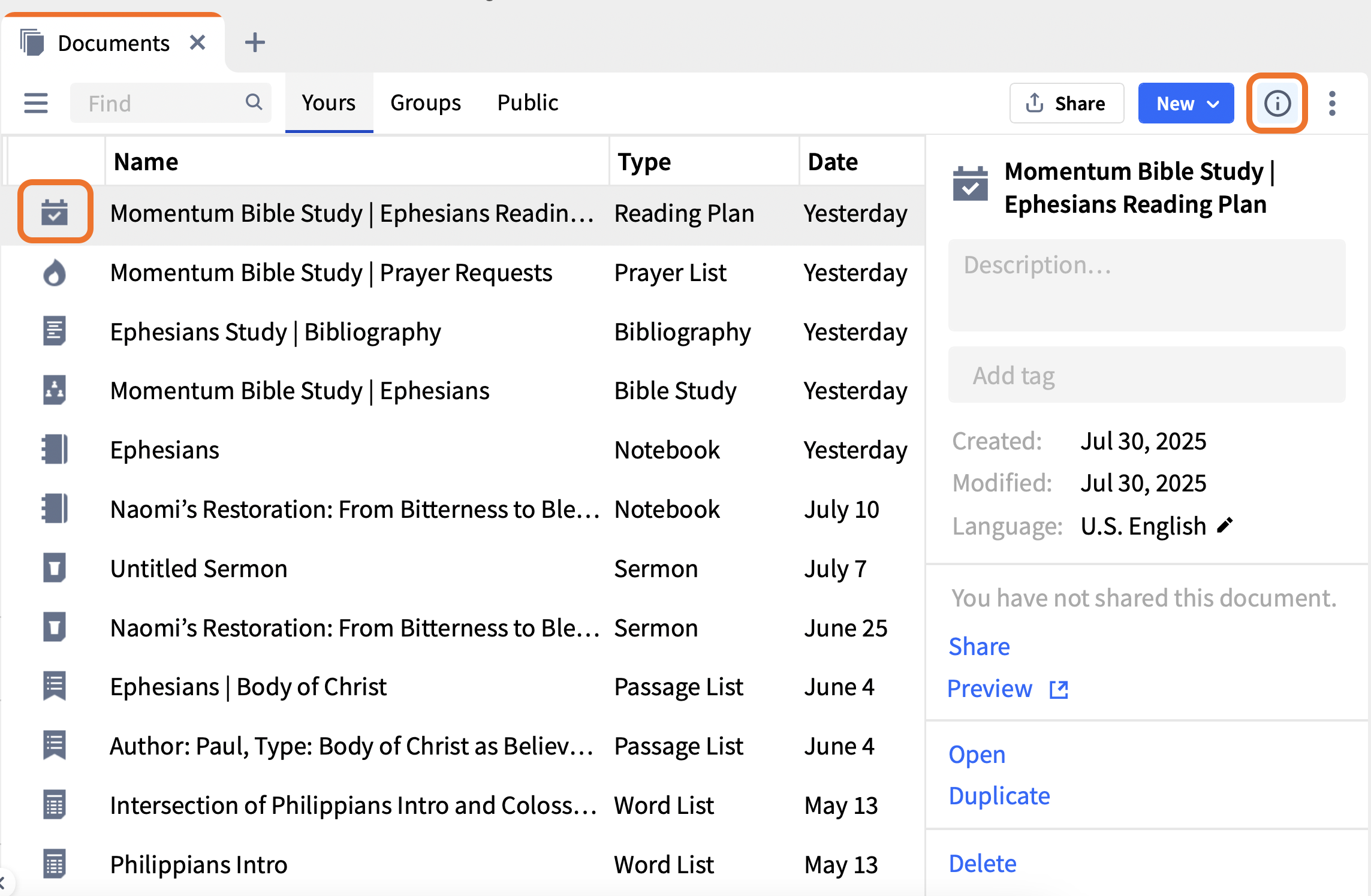Open the New document dropdown
This screenshot has width=1371, height=896.
click(x=1186, y=103)
